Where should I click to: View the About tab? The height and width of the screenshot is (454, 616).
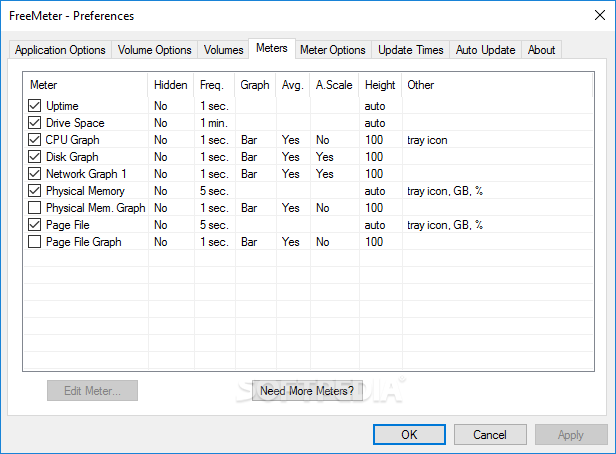point(541,50)
